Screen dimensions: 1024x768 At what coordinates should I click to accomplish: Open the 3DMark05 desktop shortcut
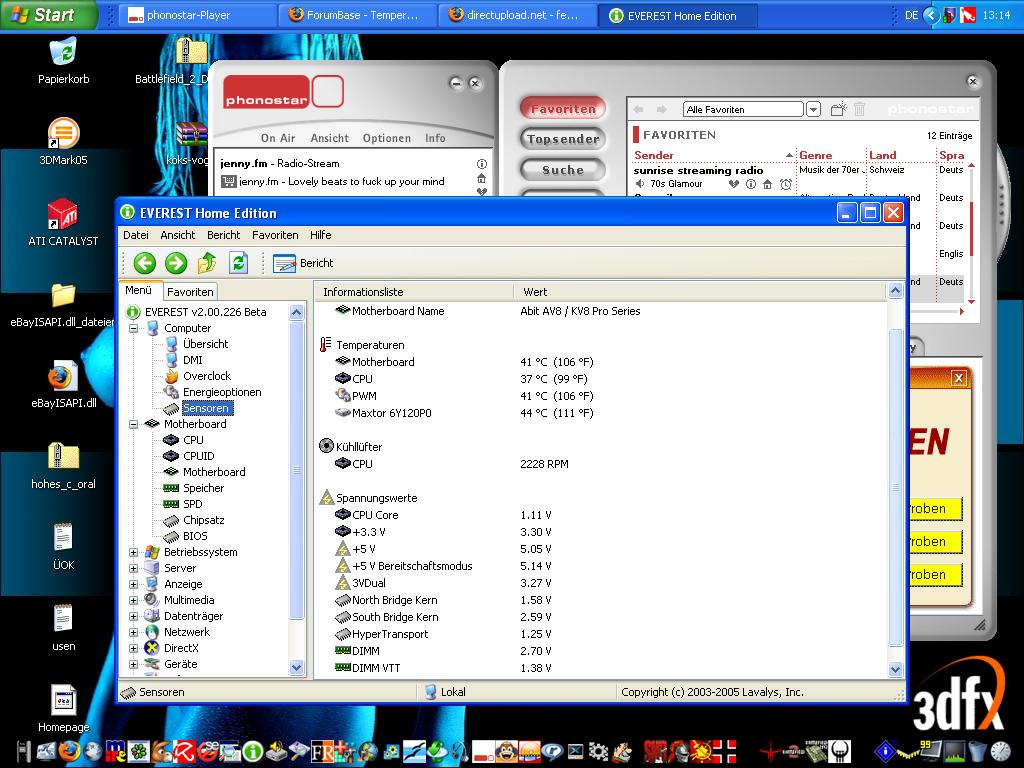coord(63,142)
